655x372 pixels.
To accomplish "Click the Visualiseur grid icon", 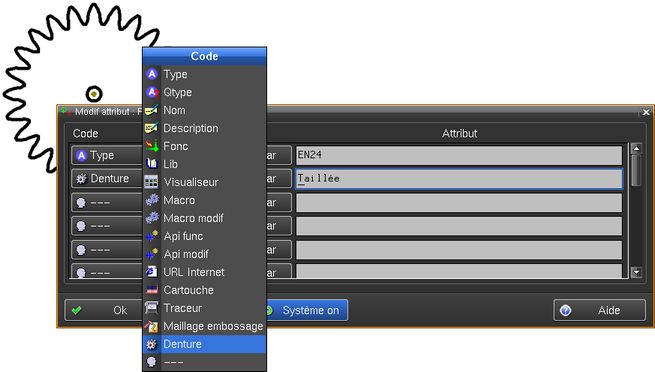I will click(151, 182).
